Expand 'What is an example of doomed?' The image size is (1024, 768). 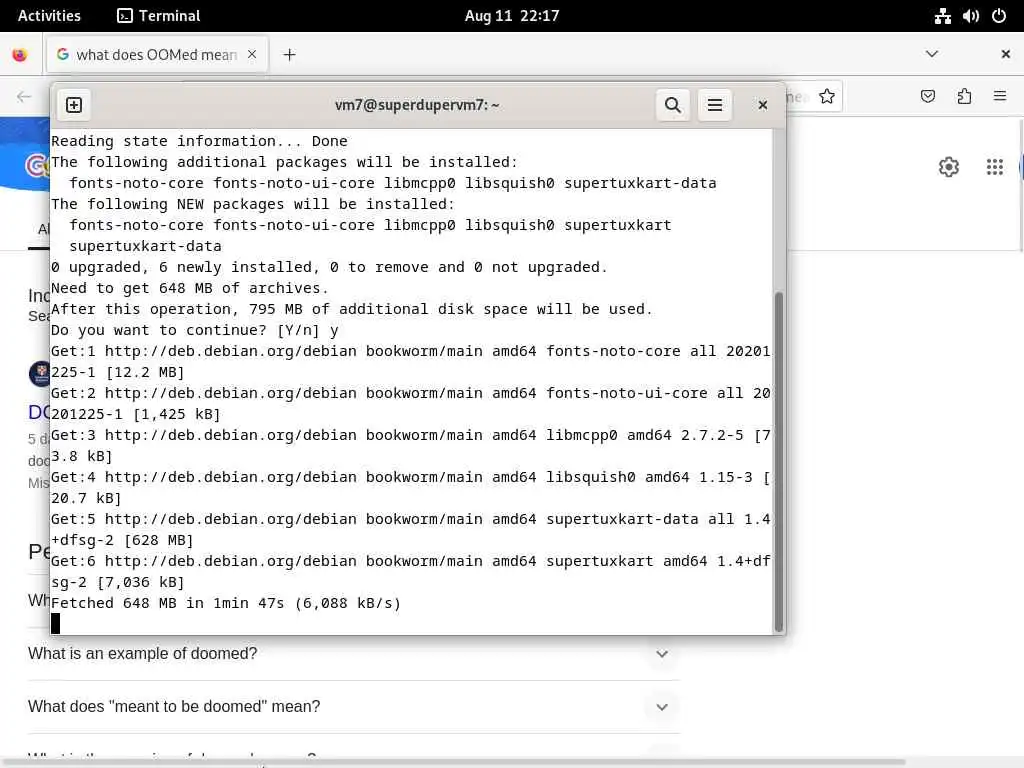tap(353, 654)
